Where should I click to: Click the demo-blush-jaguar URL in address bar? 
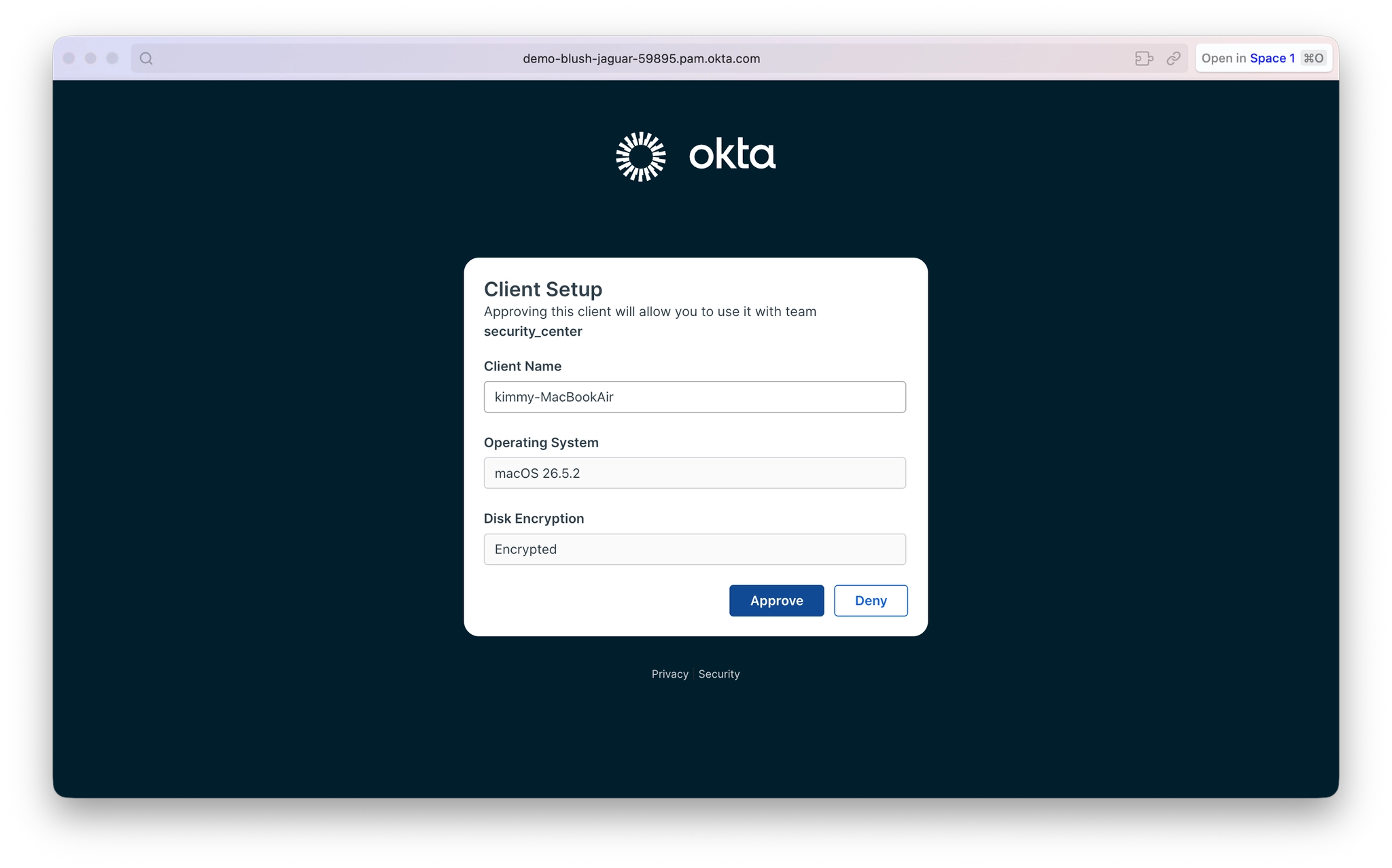pyautogui.click(x=641, y=58)
